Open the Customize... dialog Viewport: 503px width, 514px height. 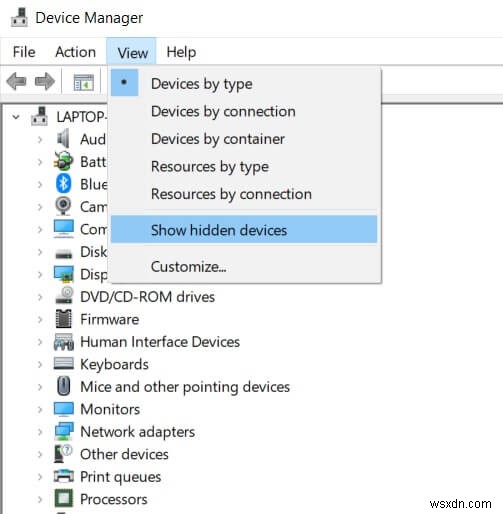tap(244, 266)
